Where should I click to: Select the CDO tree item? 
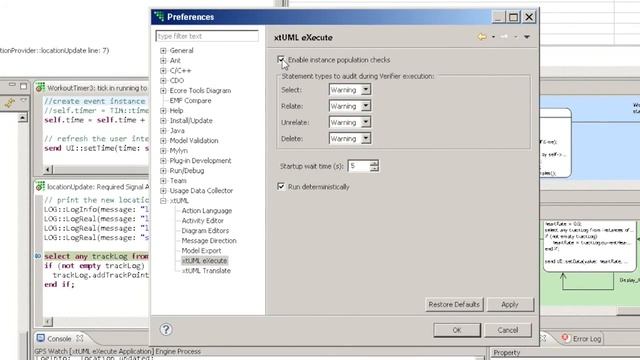pyautogui.click(x=177, y=80)
